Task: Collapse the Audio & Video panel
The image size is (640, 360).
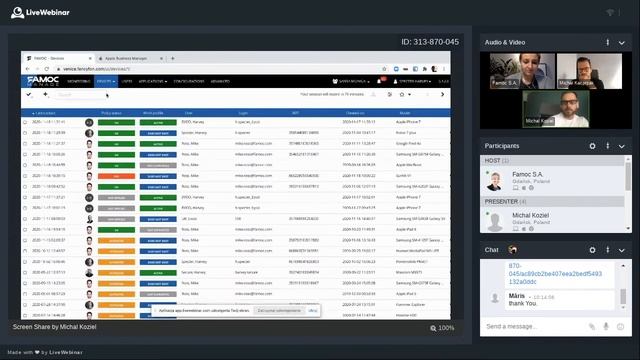Action: click(x=622, y=42)
